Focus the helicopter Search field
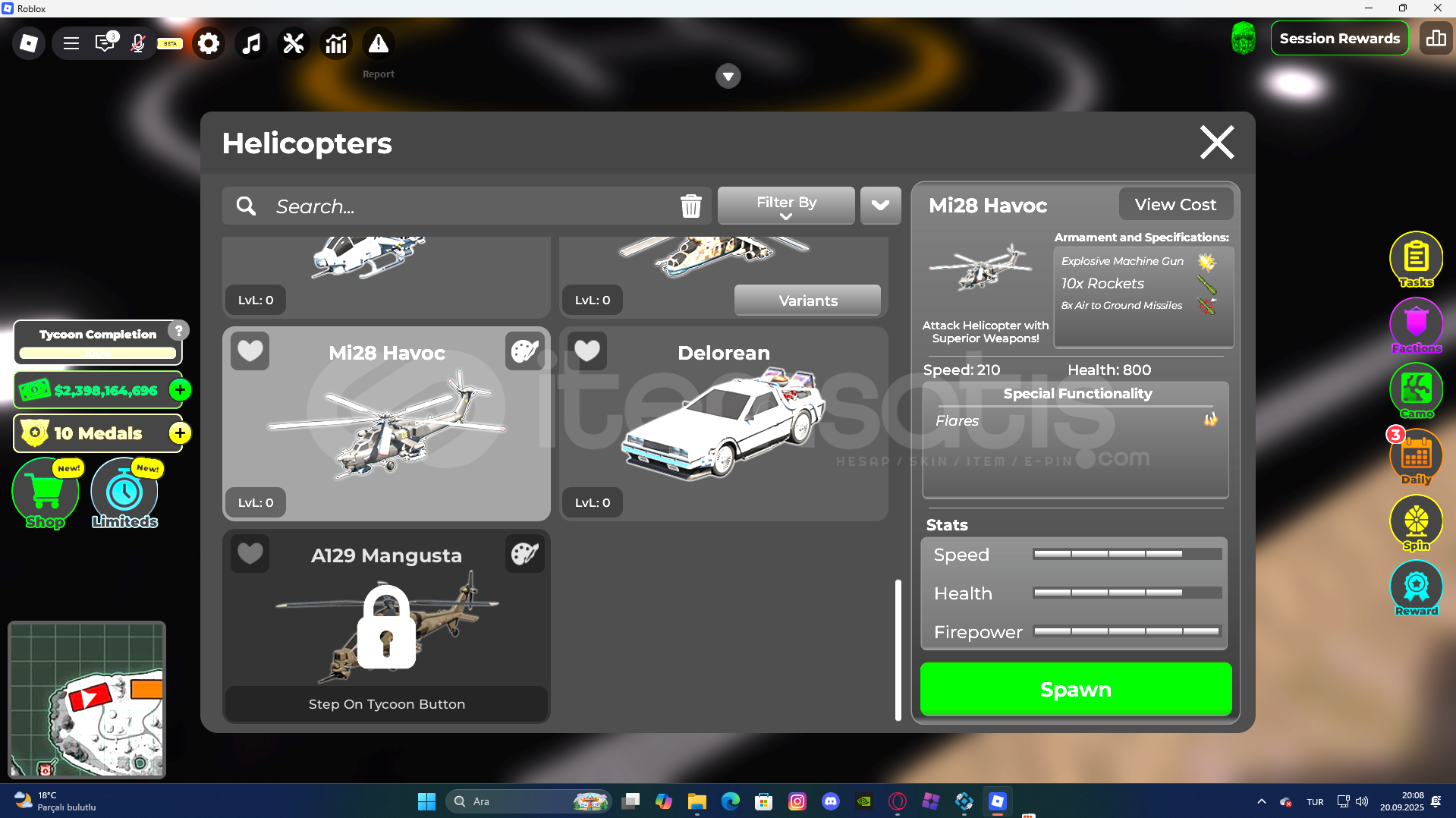This screenshot has width=1456, height=818. (467, 206)
